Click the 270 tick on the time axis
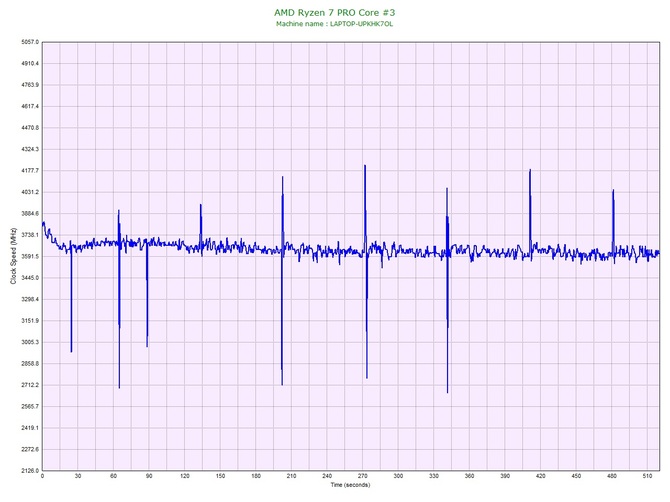The height and width of the screenshot is (502, 670). (362, 476)
